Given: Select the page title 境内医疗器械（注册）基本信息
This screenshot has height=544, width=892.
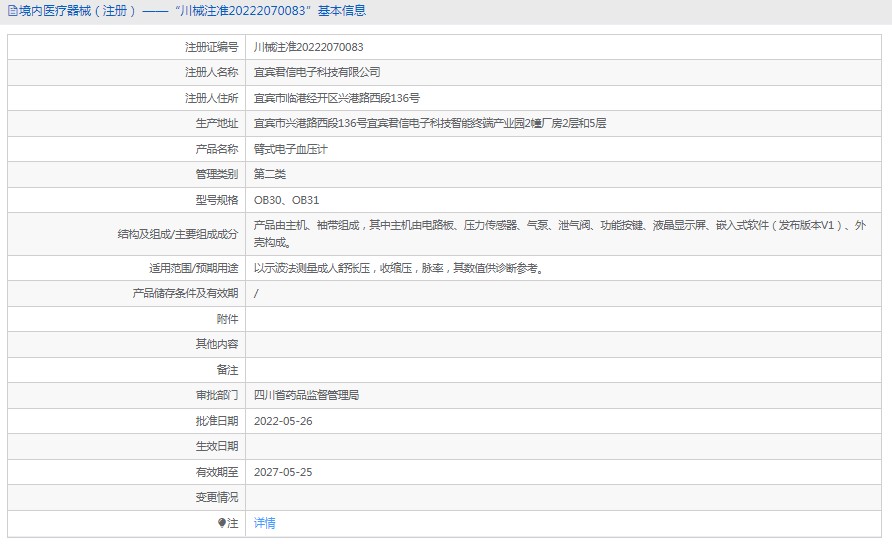Looking at the screenshot, I should click(192, 11).
